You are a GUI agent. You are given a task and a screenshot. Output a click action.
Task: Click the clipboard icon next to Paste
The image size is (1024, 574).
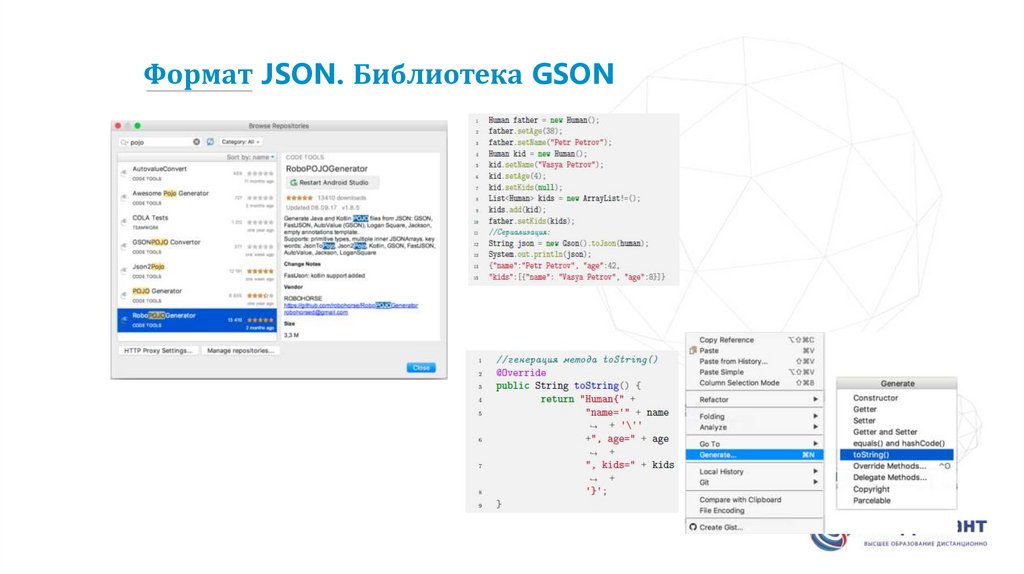(x=693, y=351)
